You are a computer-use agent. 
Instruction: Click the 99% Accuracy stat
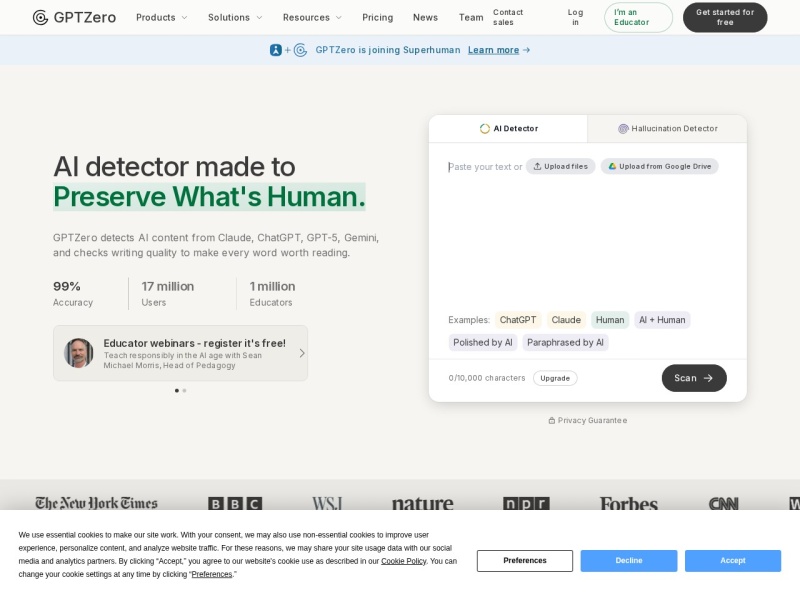73,294
